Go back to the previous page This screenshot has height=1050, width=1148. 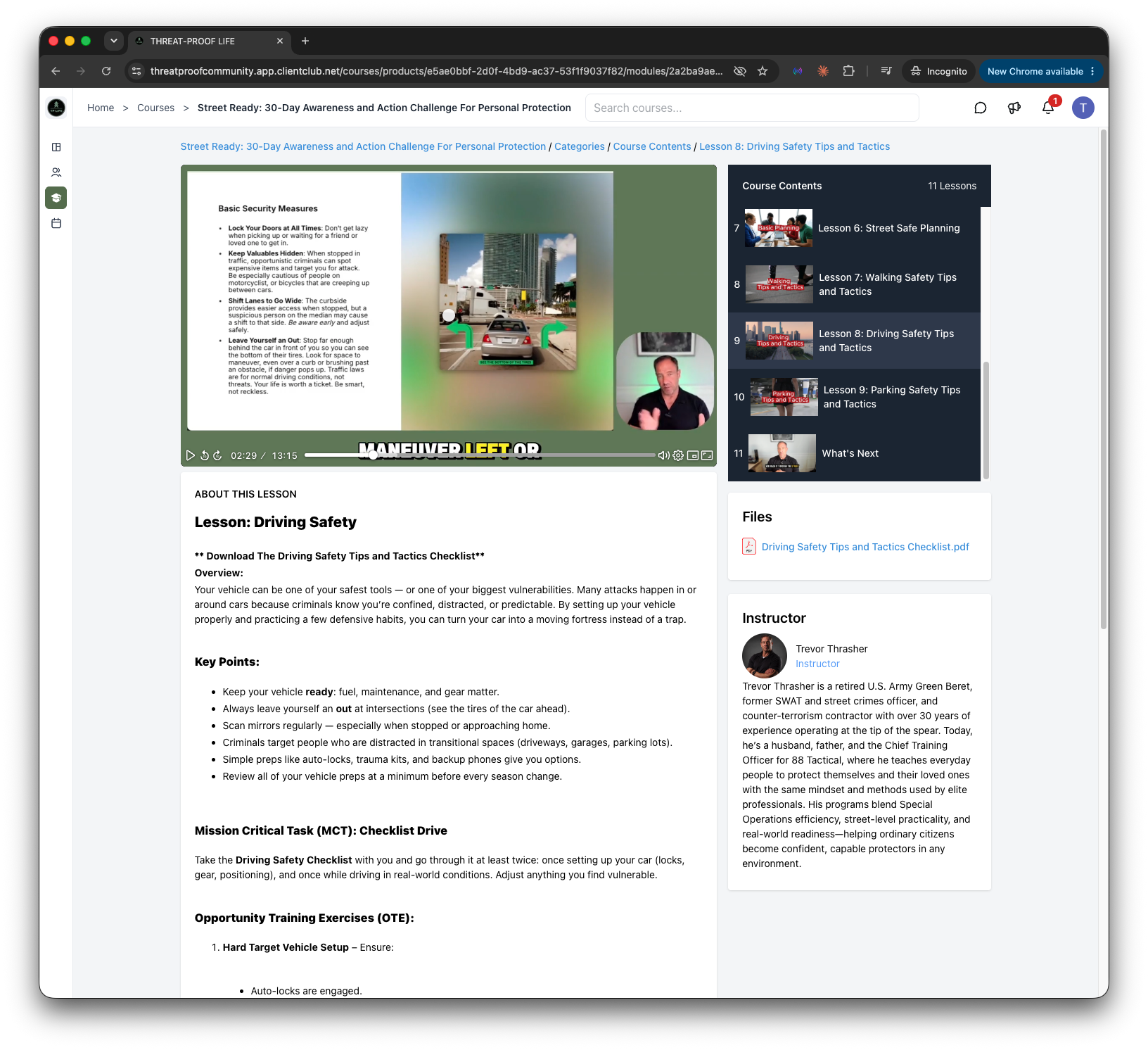[x=56, y=71]
